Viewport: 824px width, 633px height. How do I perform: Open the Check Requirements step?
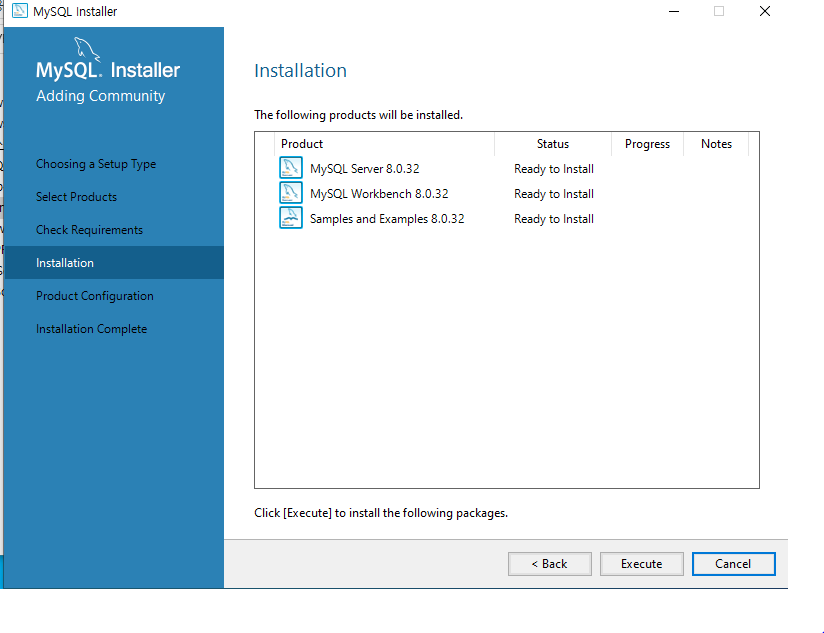(89, 230)
